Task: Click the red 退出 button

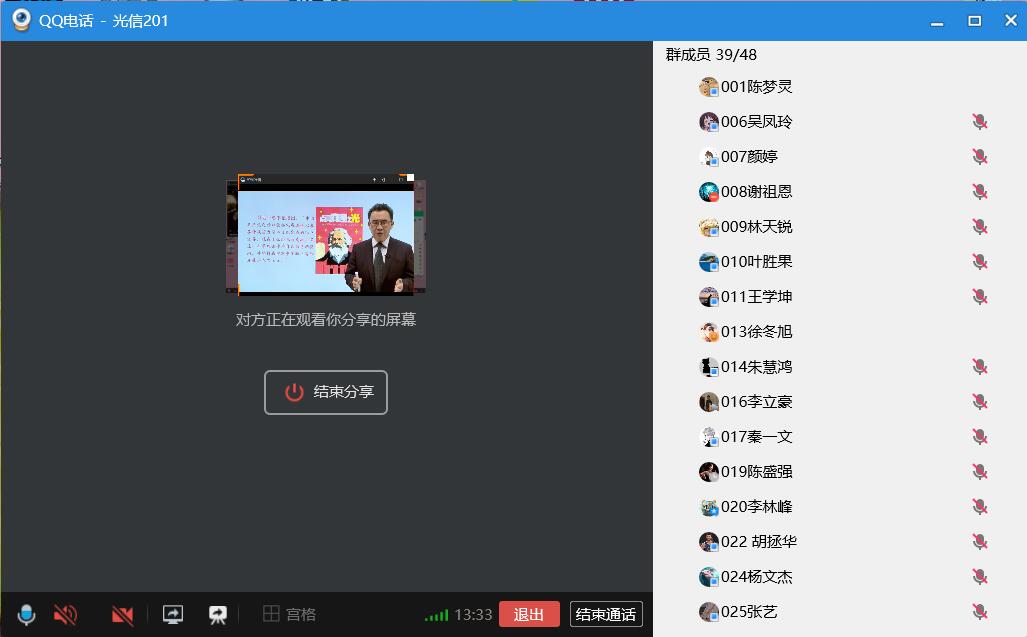Action: [529, 614]
